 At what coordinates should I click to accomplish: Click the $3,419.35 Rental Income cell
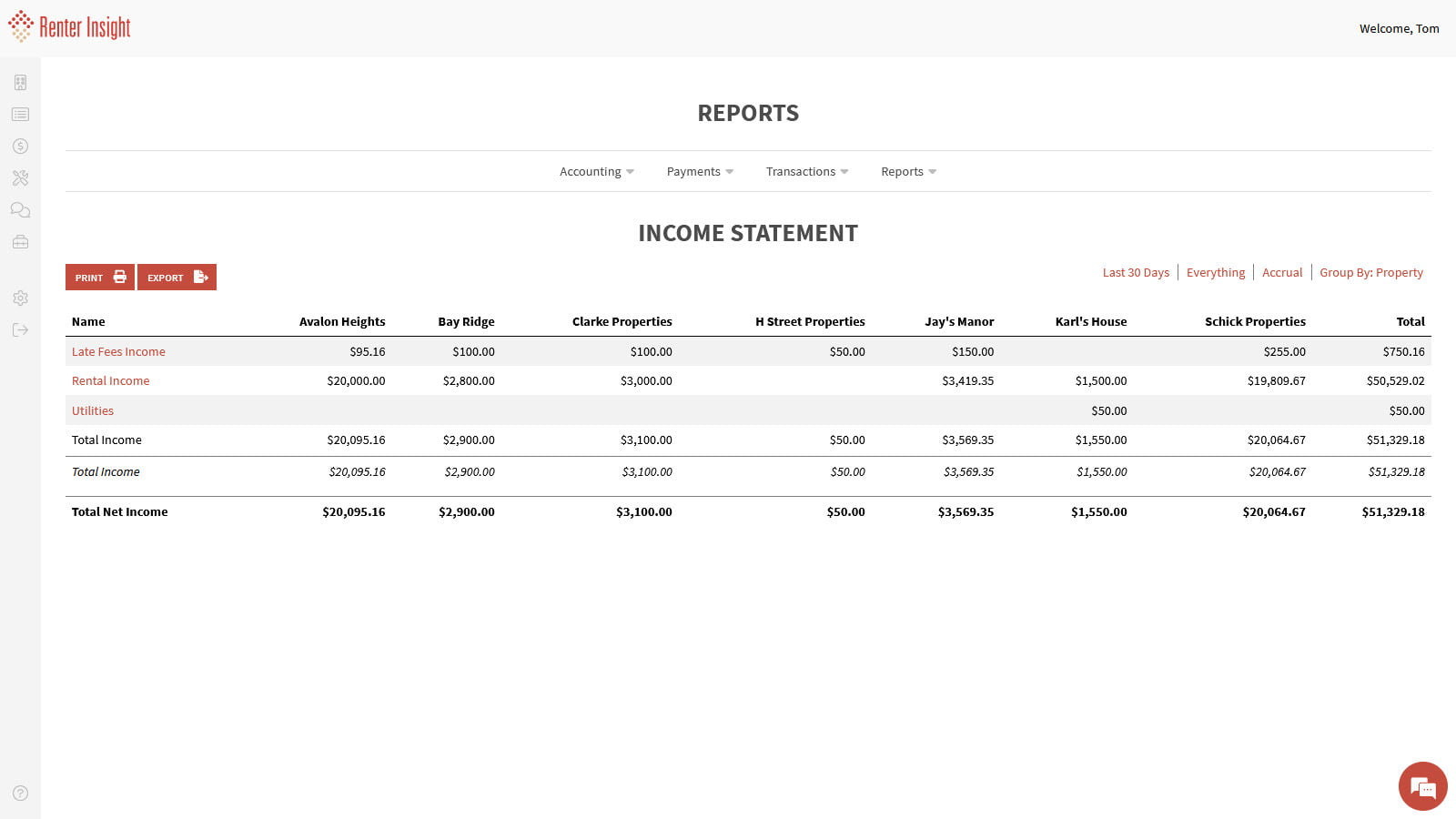coord(968,381)
